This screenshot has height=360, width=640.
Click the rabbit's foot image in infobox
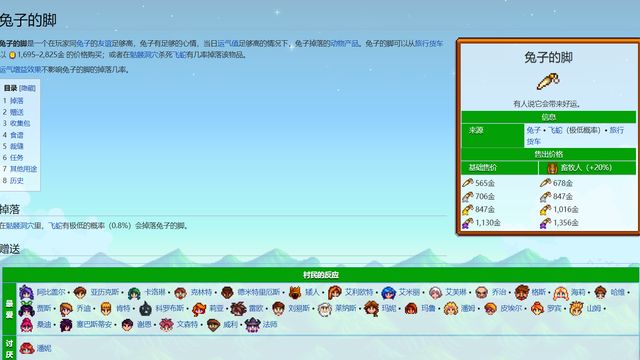(548, 81)
